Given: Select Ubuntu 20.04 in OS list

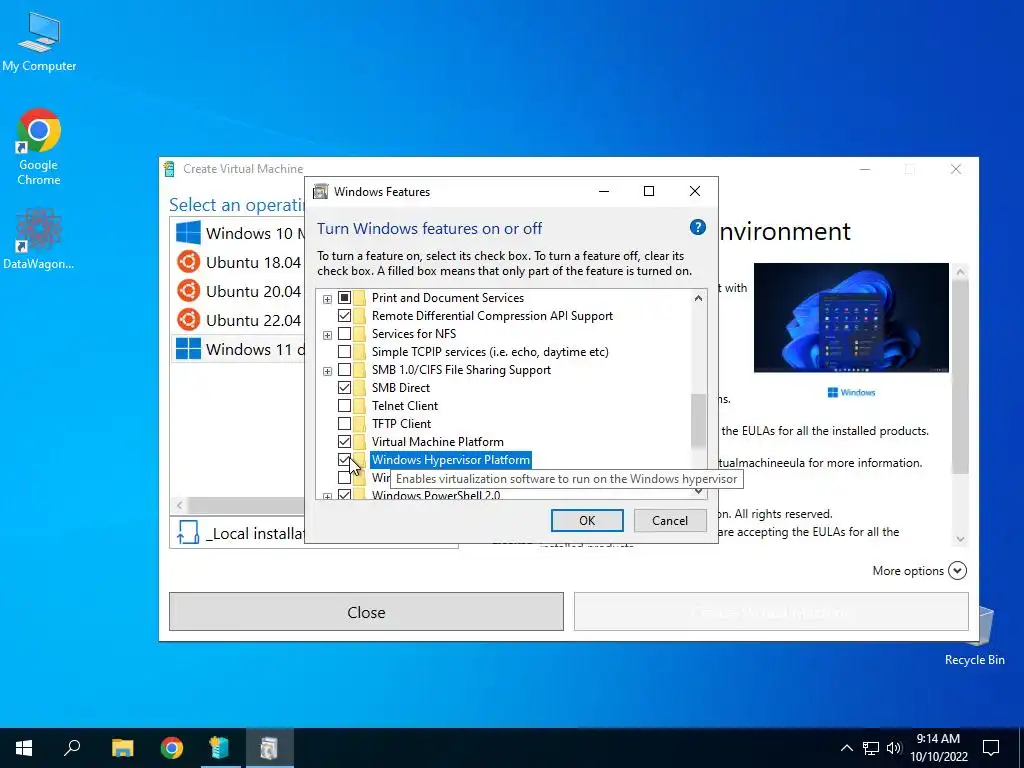Looking at the screenshot, I should 238,291.
